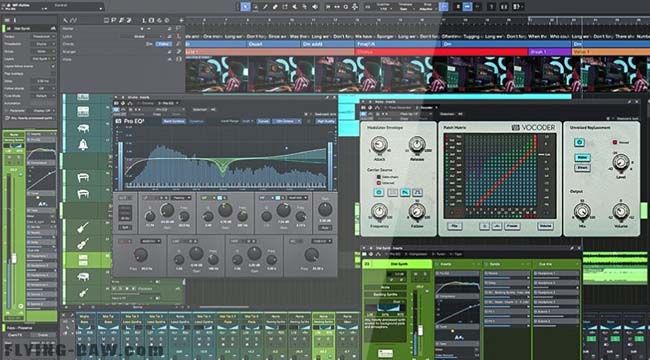Viewport: 650px width, 360px height.
Task: Open the Timebase dropdown in the toolbar
Action: [405, 6]
